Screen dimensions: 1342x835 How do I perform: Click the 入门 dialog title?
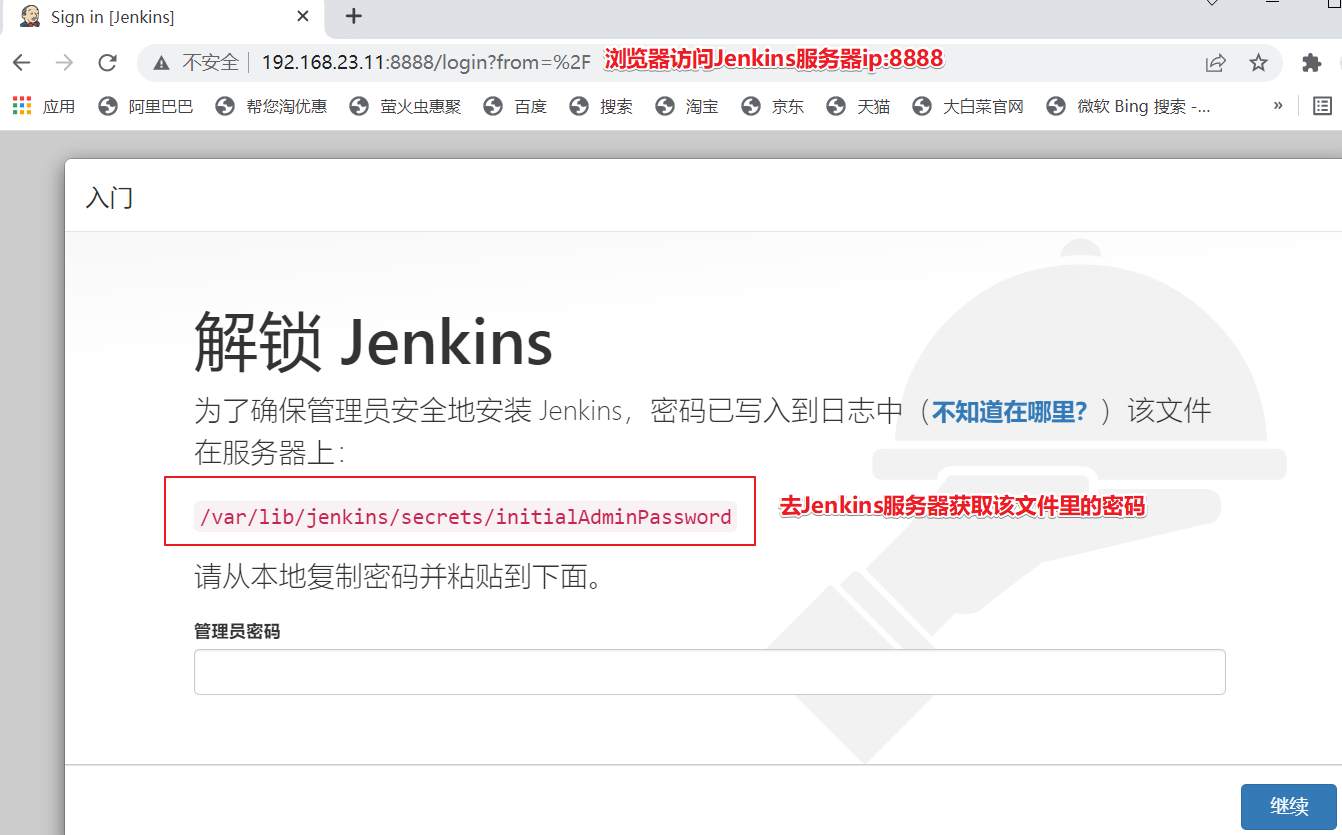(x=110, y=197)
